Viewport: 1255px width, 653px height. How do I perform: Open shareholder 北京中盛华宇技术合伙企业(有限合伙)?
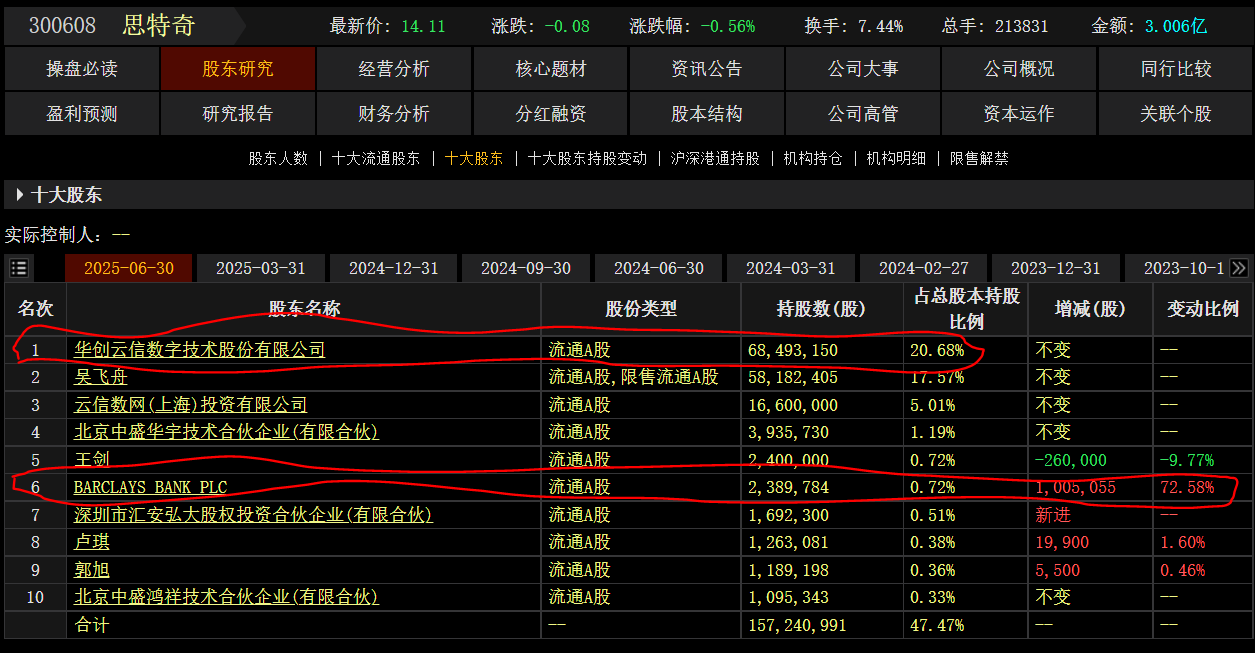[x=227, y=432]
